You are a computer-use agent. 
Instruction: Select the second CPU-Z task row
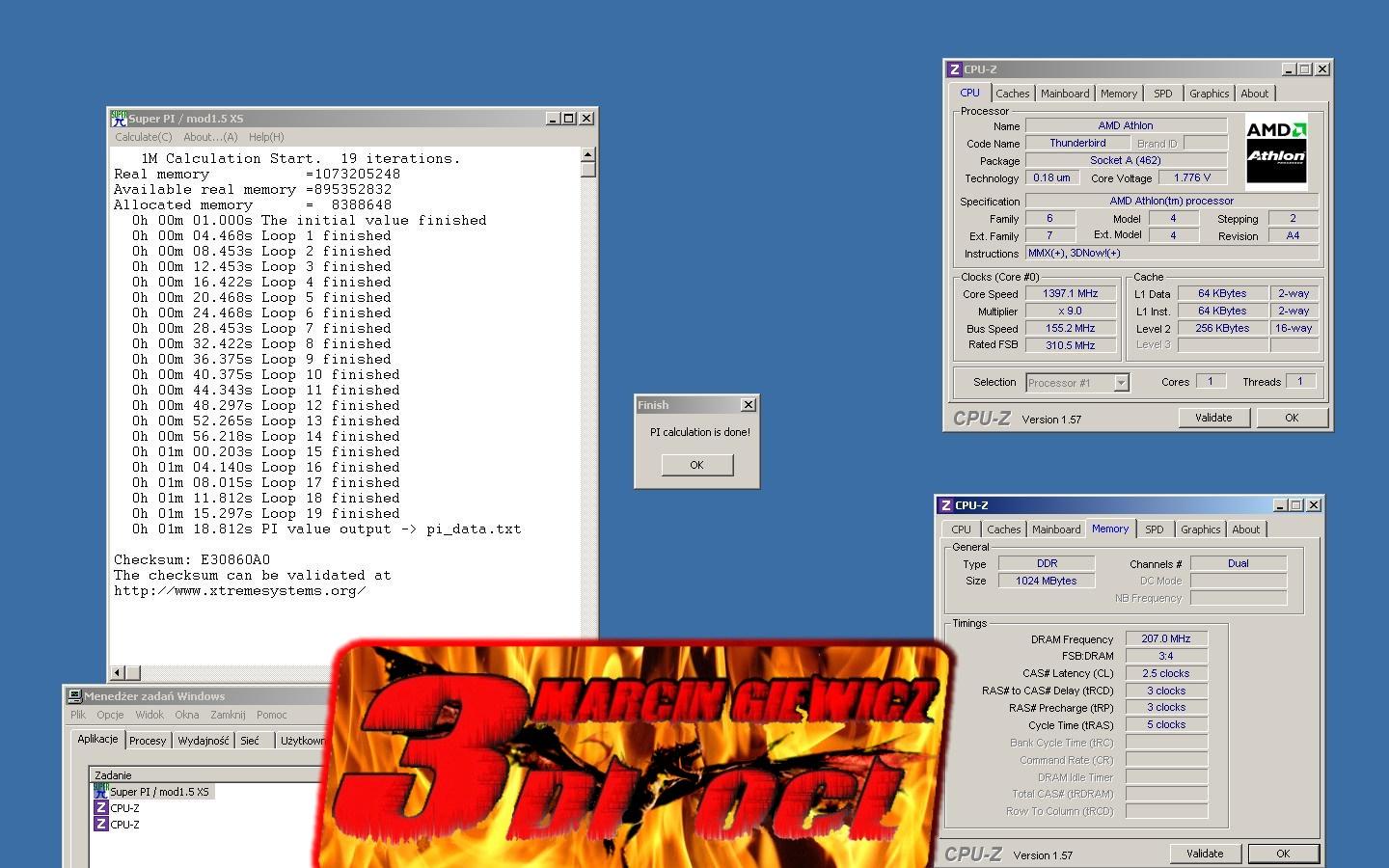(117, 825)
